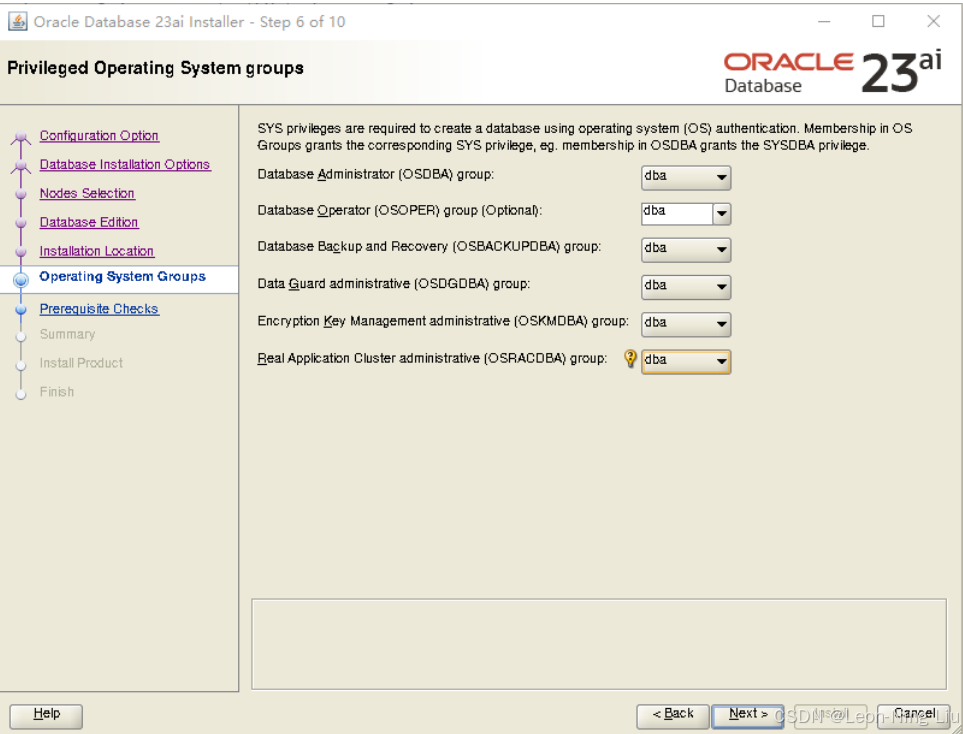Click the OSRACDBA help hint bulb icon

click(x=630, y=358)
